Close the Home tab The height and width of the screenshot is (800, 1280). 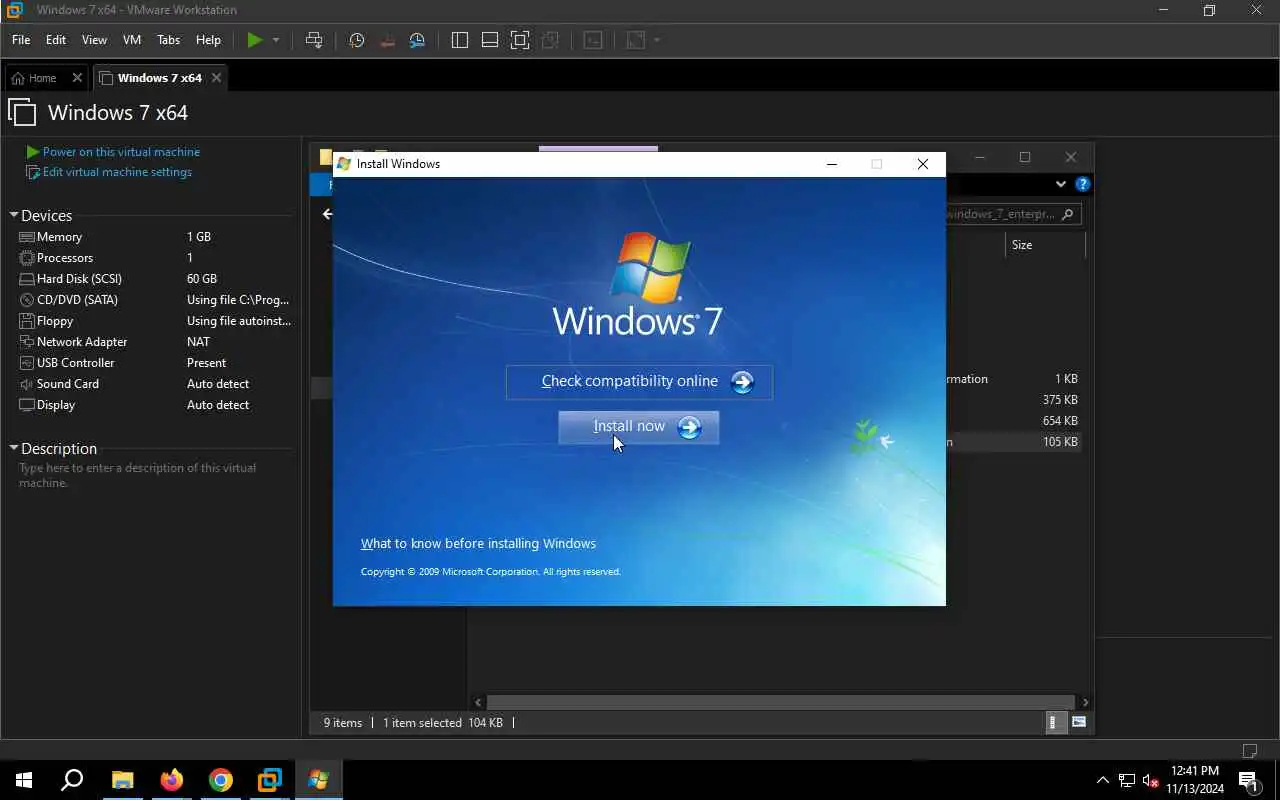(77, 78)
